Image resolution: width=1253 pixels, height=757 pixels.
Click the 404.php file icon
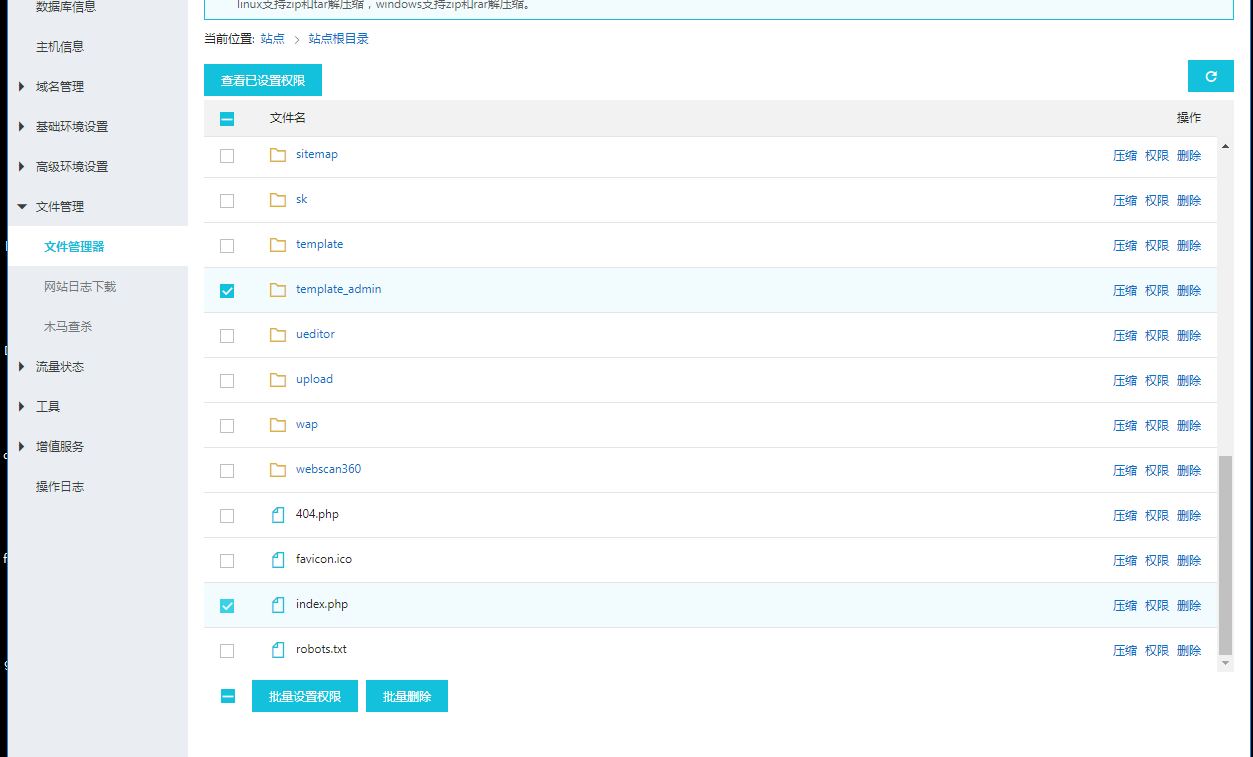pos(278,515)
